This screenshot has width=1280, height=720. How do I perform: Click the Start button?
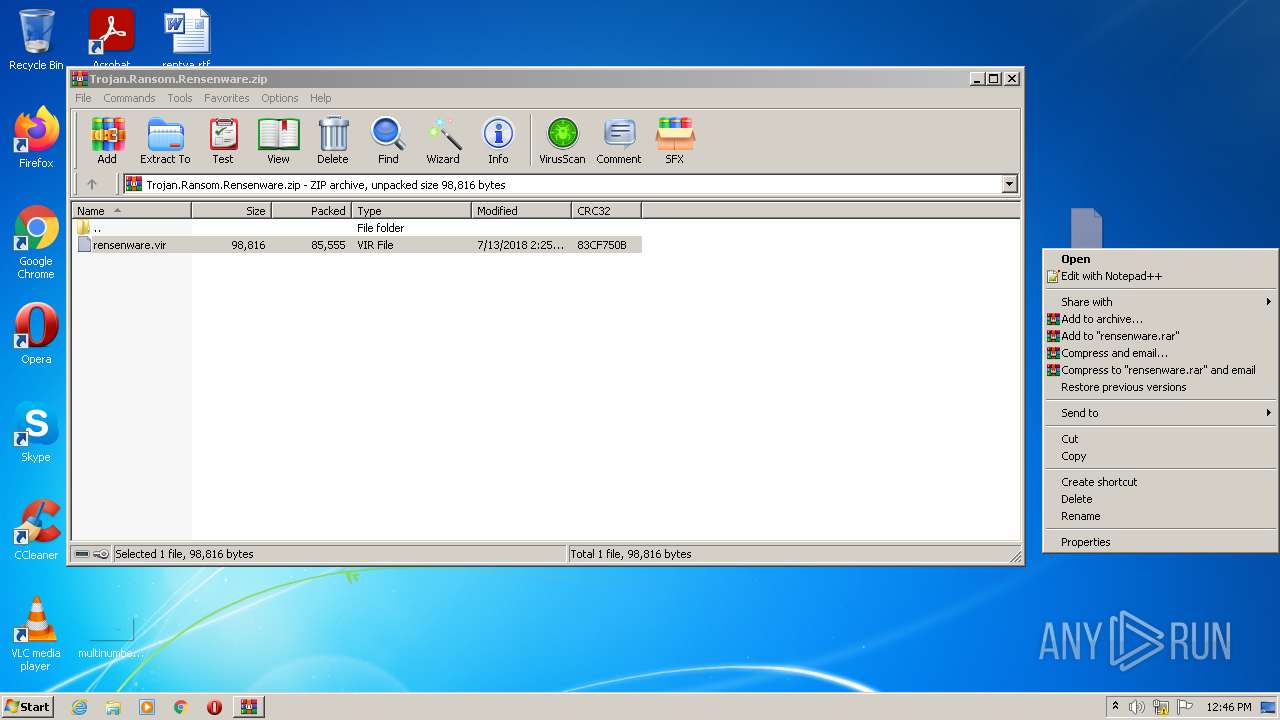pyautogui.click(x=27, y=707)
